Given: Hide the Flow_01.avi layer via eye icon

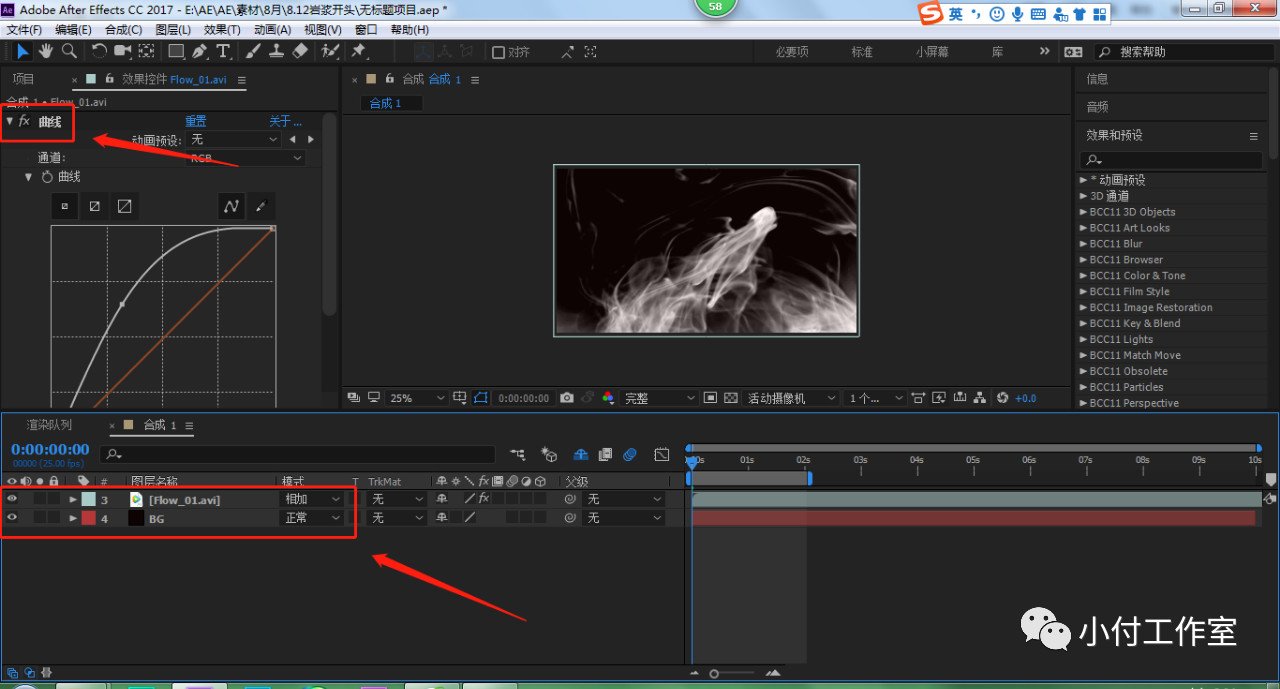Looking at the screenshot, I should click(12, 499).
